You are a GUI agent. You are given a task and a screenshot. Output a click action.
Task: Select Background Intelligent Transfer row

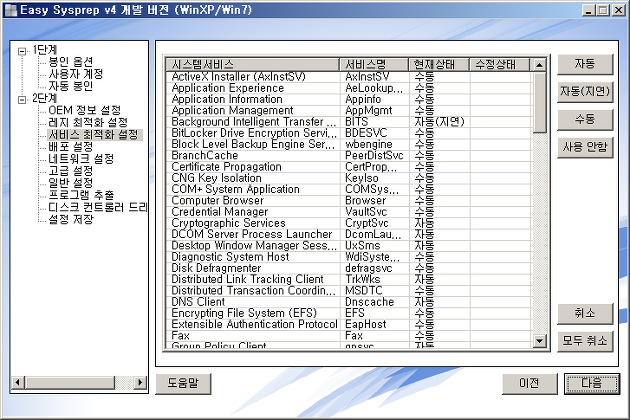click(348, 122)
